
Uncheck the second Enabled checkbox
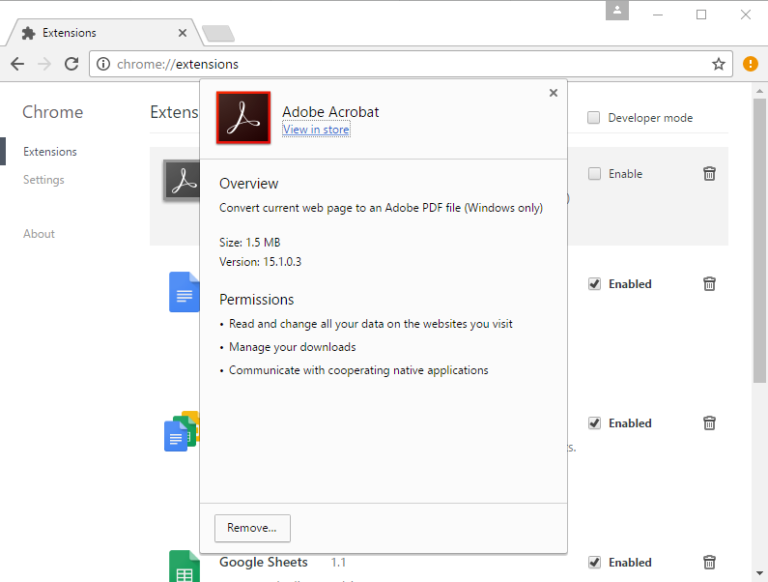594,423
